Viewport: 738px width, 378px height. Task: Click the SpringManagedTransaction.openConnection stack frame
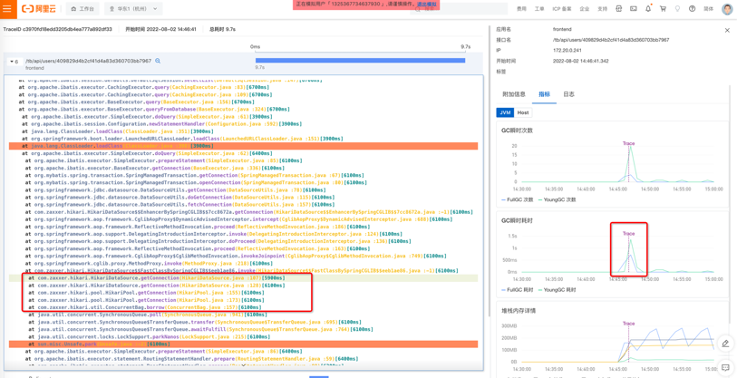tap(196, 183)
